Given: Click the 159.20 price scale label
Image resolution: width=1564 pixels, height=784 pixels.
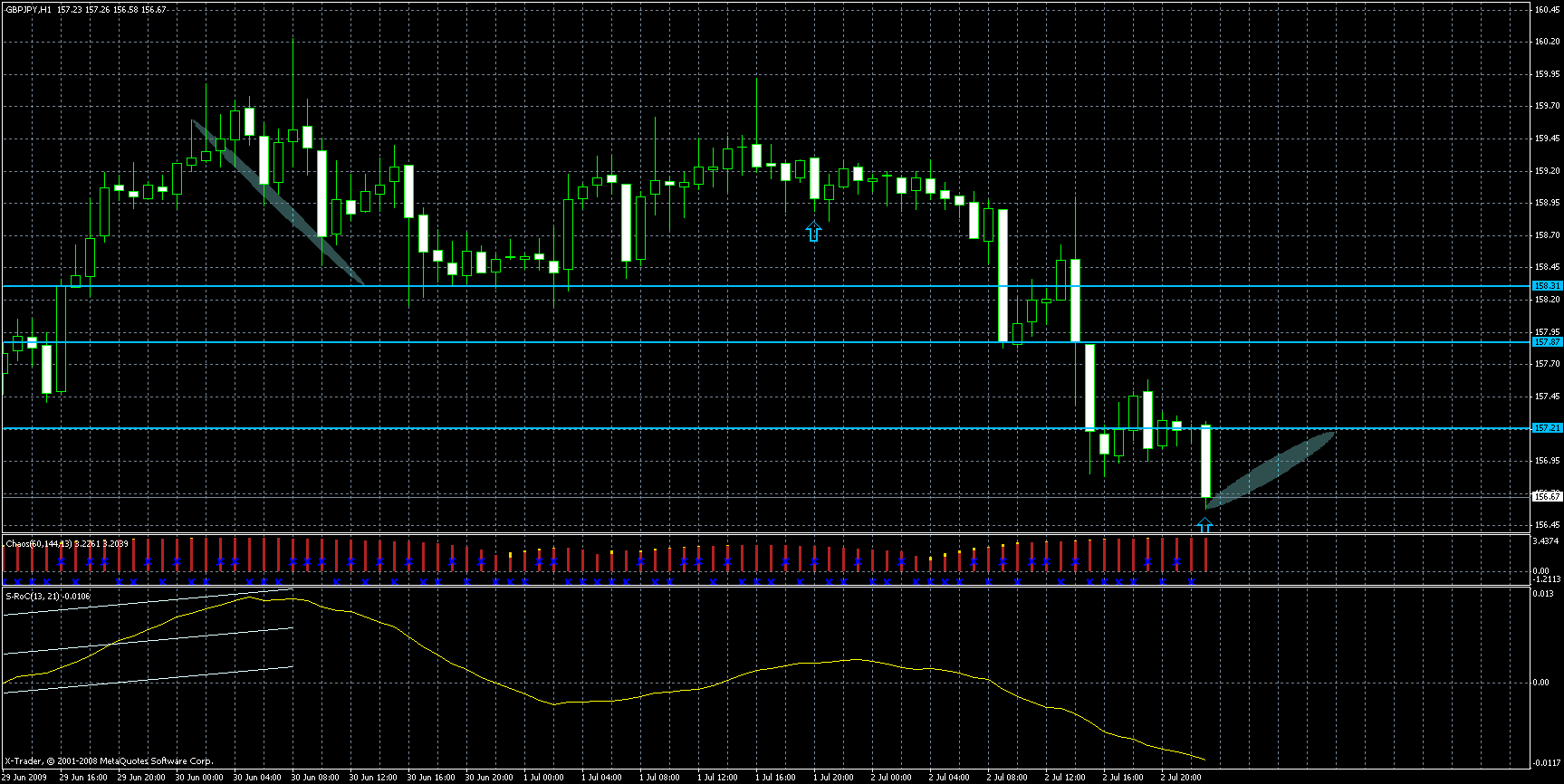Looking at the screenshot, I should point(1547,171).
